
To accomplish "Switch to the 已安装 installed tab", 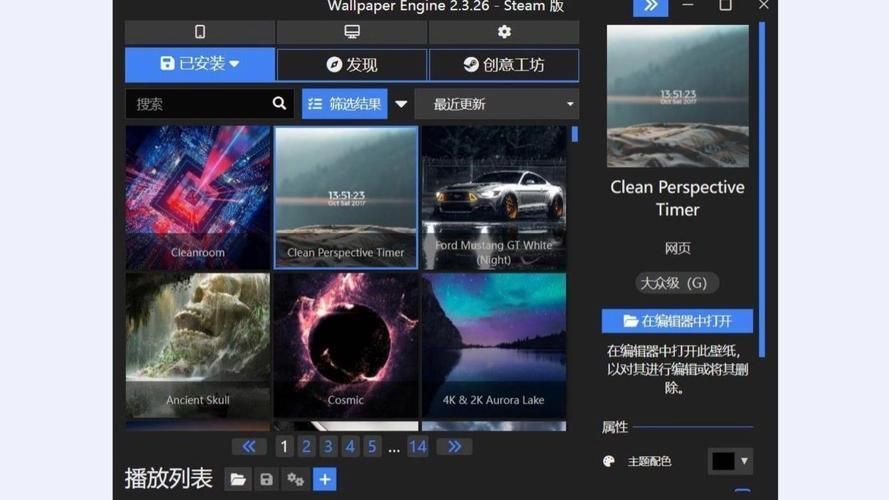I will [200, 64].
